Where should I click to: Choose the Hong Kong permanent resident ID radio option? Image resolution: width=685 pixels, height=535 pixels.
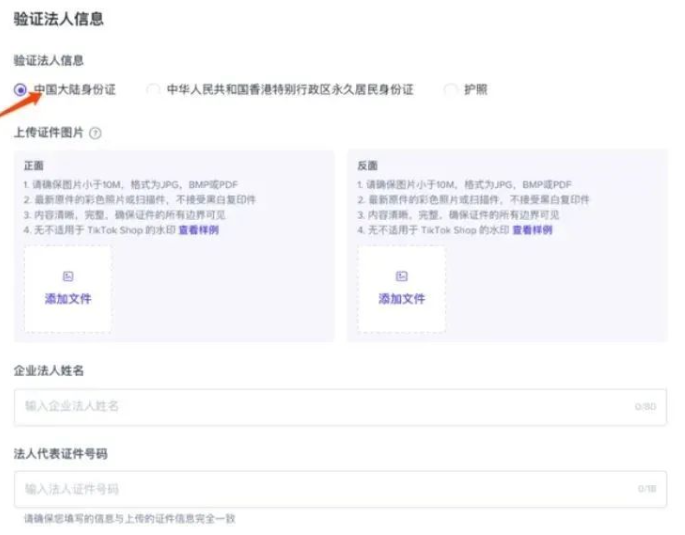coord(153,90)
